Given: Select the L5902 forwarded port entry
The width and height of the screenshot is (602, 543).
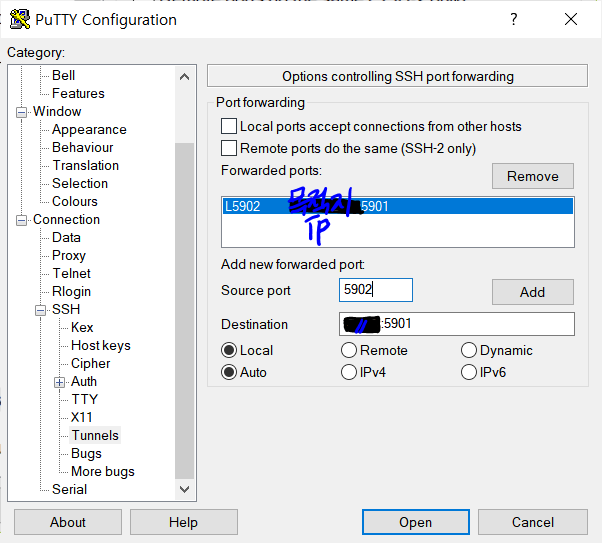Looking at the screenshot, I should tap(398, 206).
